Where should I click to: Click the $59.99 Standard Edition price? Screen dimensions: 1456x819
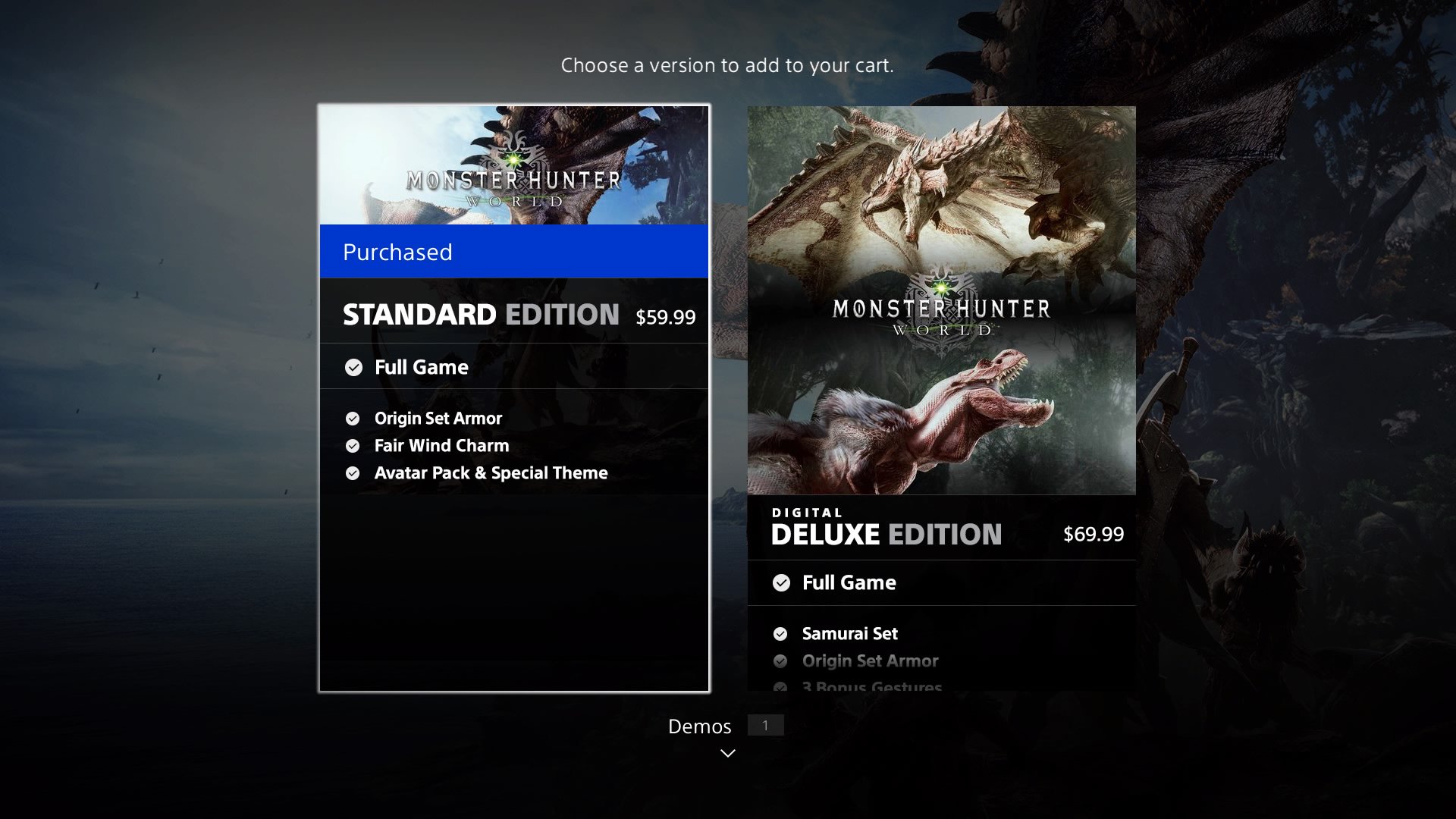(665, 317)
